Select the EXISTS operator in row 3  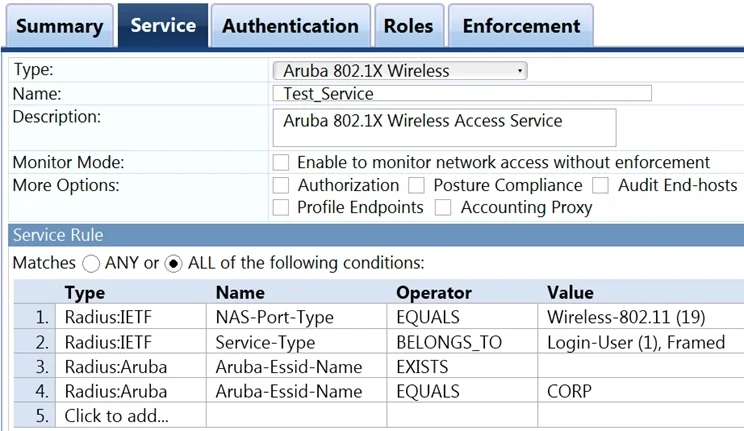(462, 366)
